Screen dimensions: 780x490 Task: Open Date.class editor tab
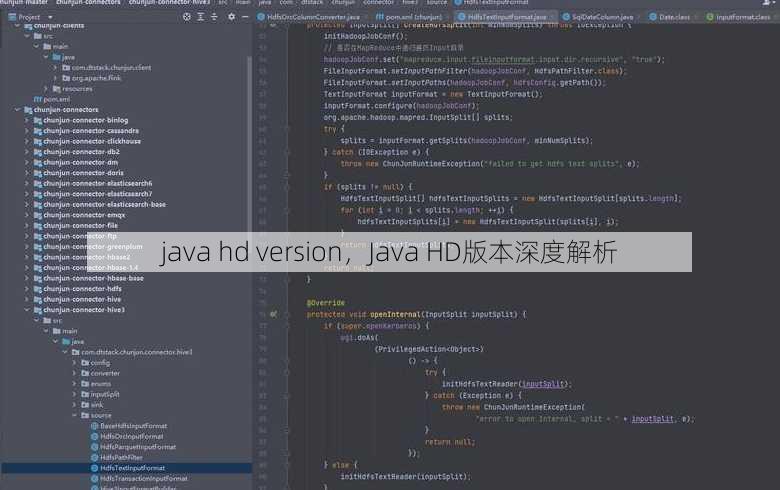(670, 17)
